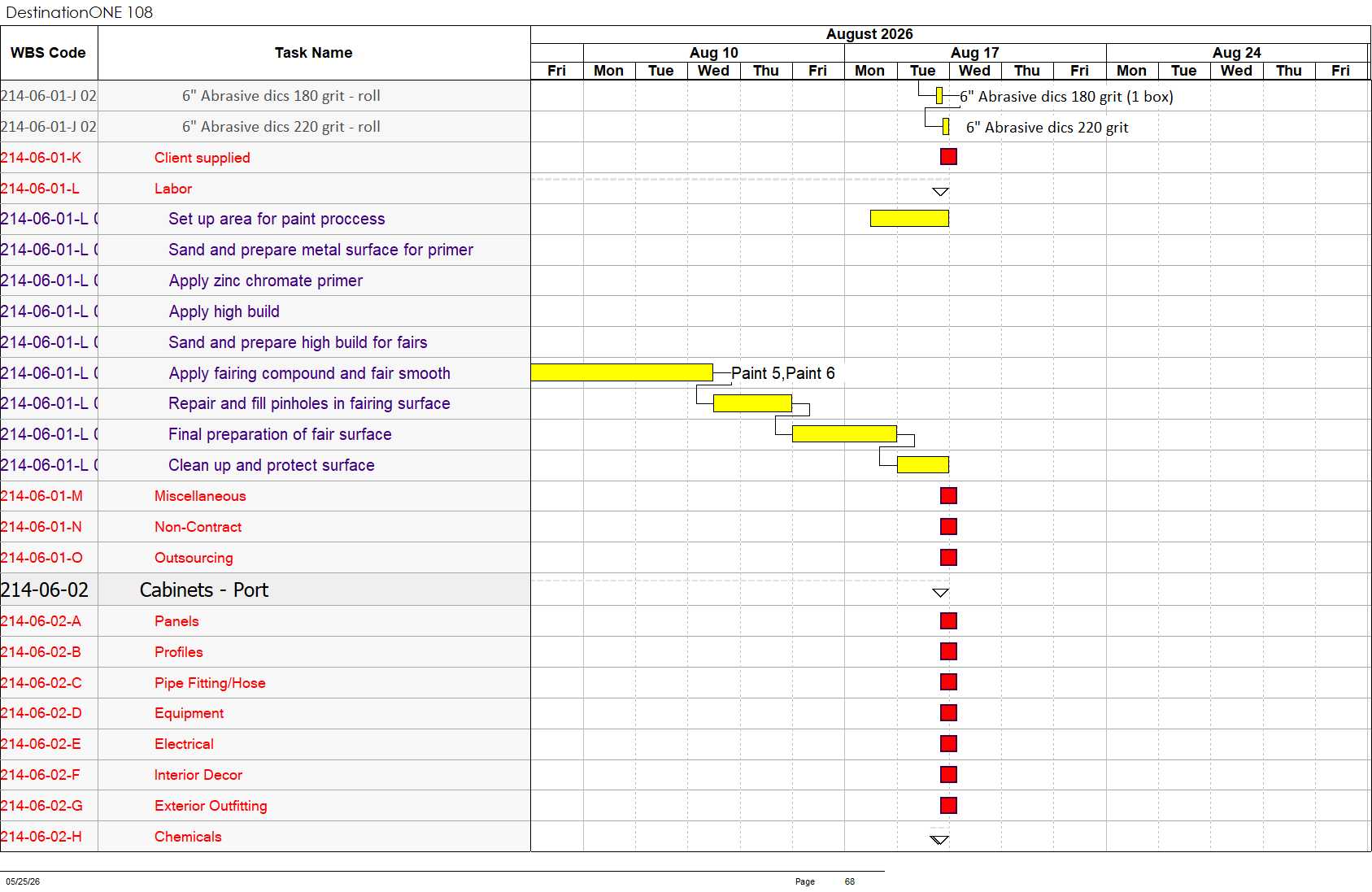Click the summary triangle in Labor row

coord(940,192)
